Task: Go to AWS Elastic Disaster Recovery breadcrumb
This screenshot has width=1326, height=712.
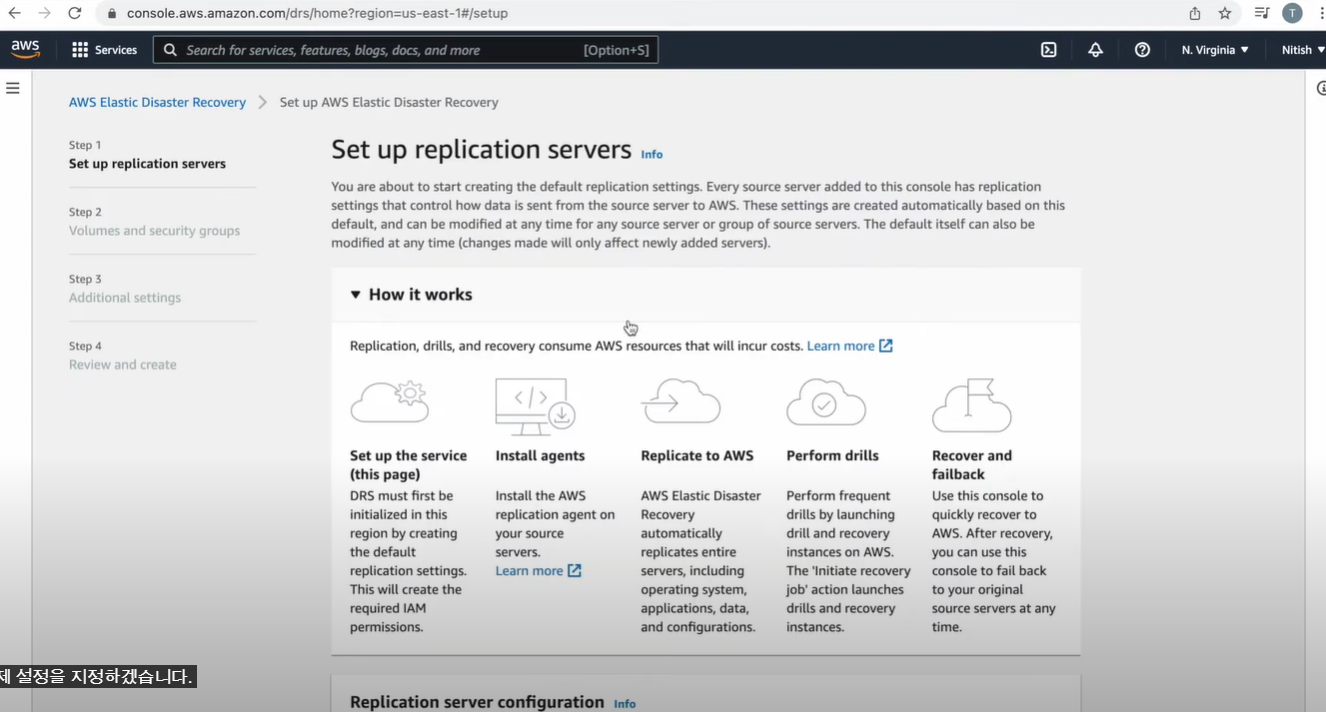Action: pos(157,102)
